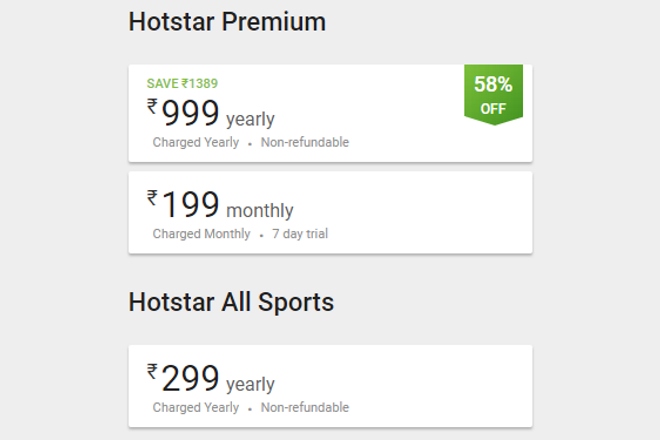Click Non-refundable in the ₹999 card
The image size is (660, 440).
click(305, 143)
